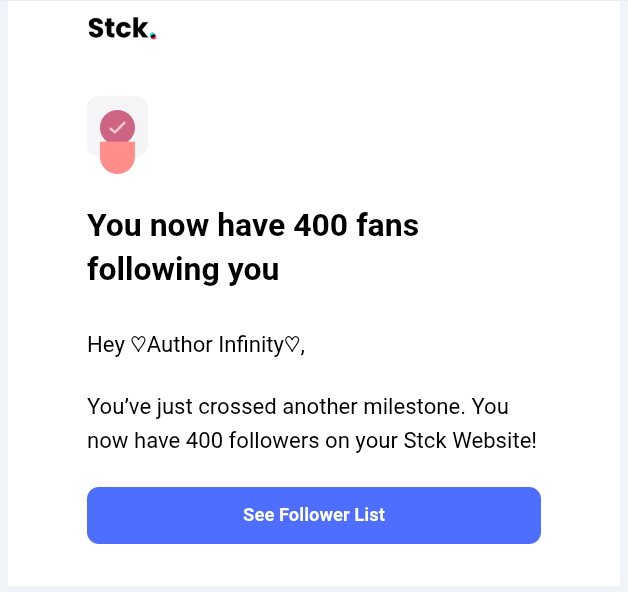Click the word "Hey" in the greeting
The height and width of the screenshot is (592, 628).
click(106, 345)
